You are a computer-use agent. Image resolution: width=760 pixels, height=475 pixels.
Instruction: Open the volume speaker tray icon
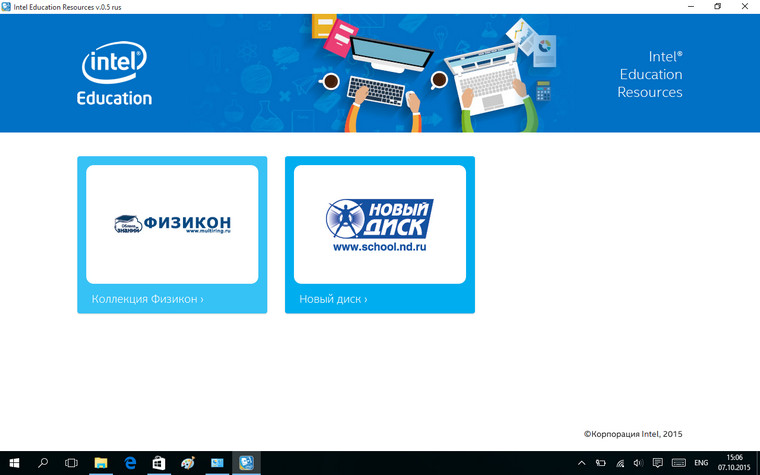[x=638, y=463]
